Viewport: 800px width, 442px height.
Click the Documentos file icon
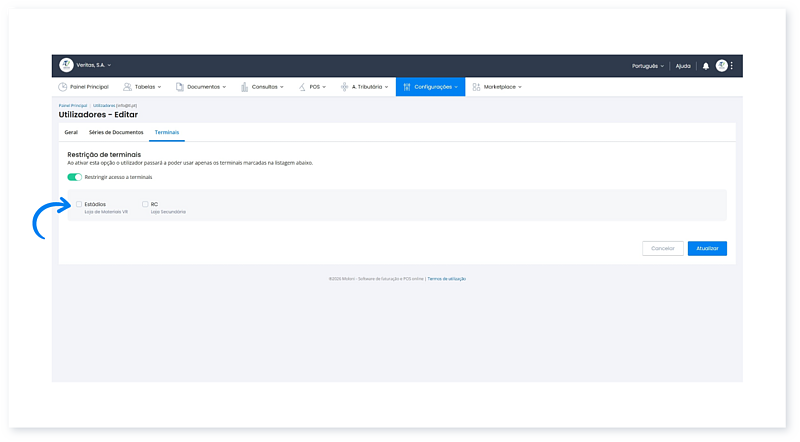click(x=180, y=87)
